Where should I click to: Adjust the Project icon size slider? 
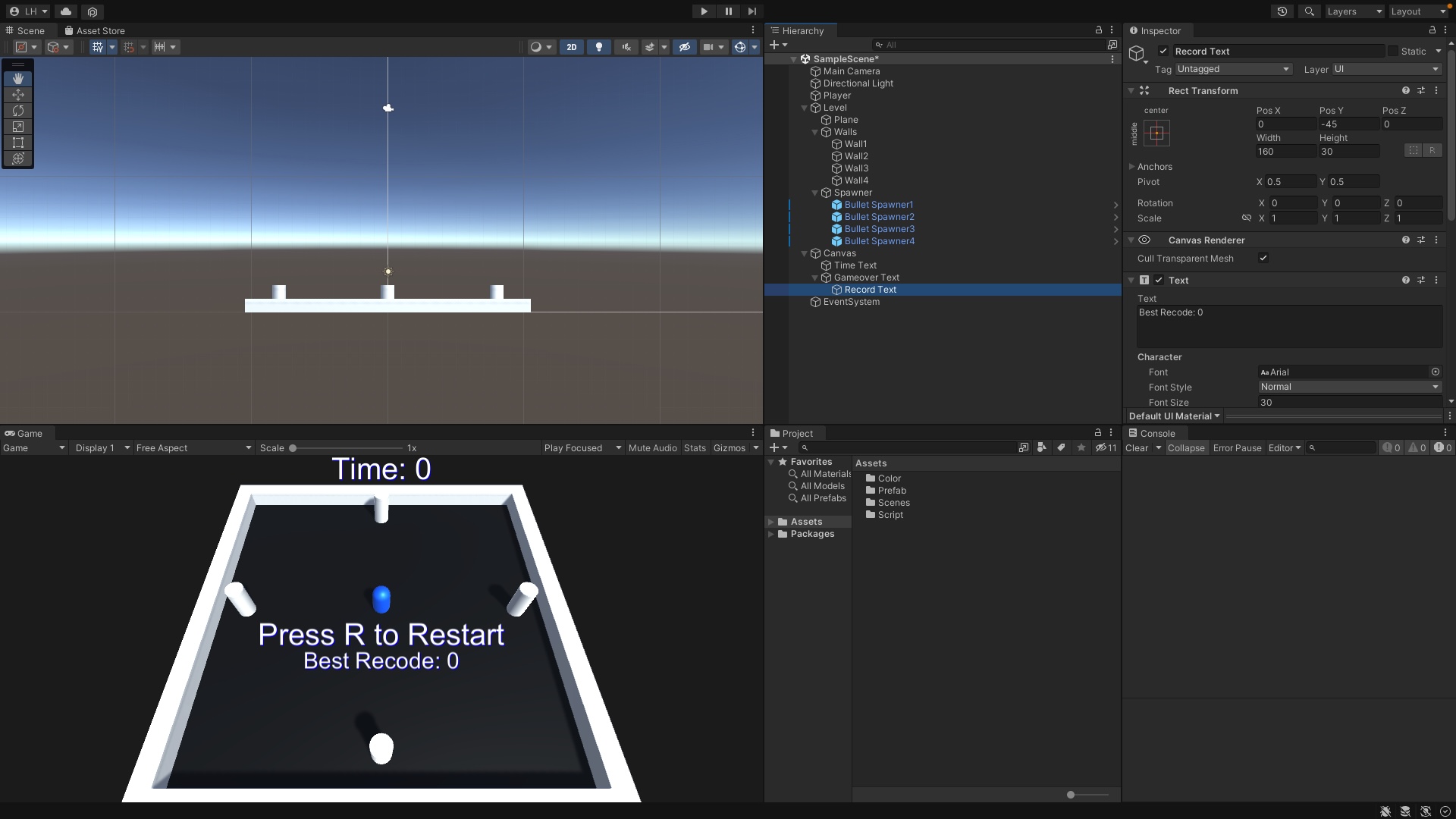tap(1071, 795)
